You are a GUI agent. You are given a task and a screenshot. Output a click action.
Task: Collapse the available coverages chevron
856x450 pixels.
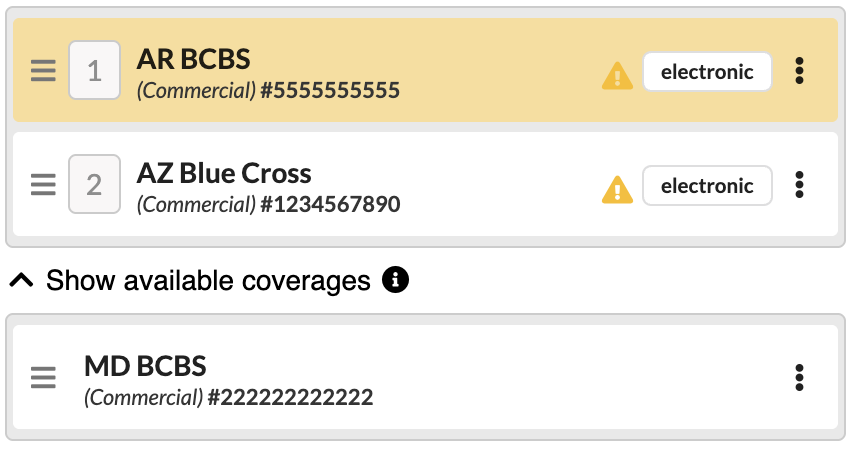point(21,281)
